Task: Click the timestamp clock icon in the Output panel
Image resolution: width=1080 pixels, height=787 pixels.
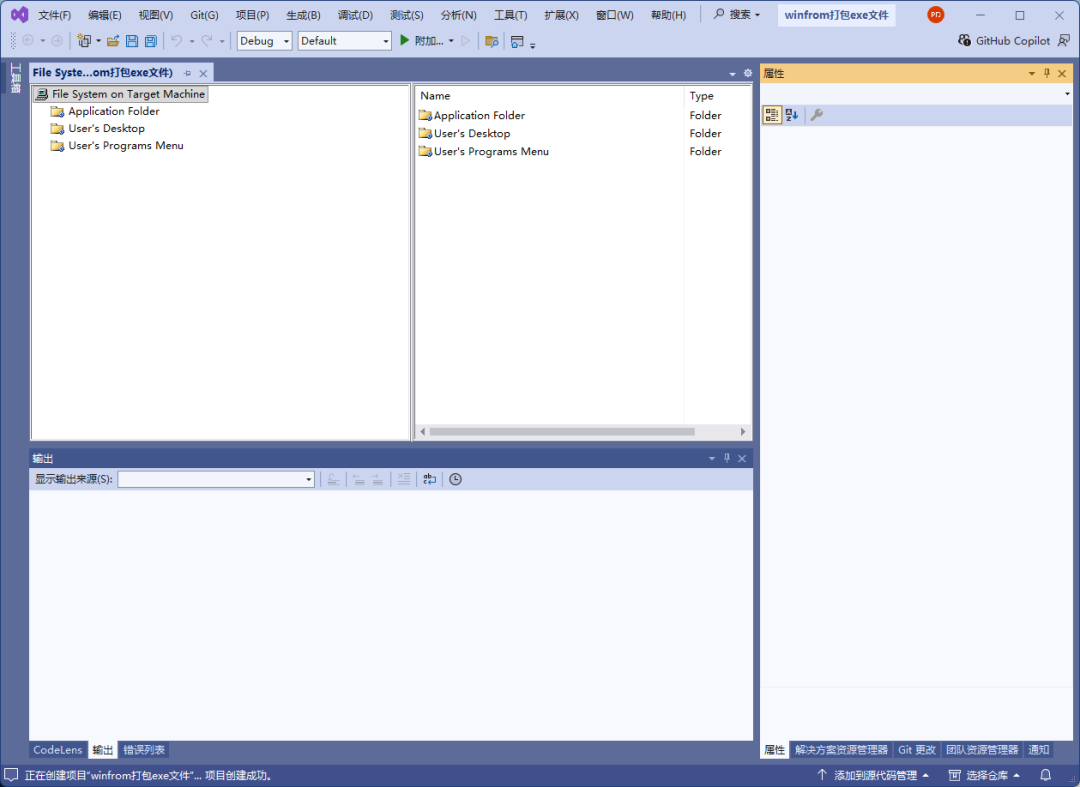Action: click(x=455, y=479)
